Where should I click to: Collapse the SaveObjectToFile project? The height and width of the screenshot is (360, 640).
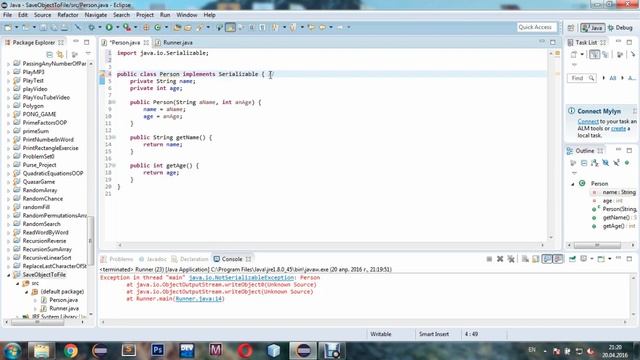[x=8, y=275]
